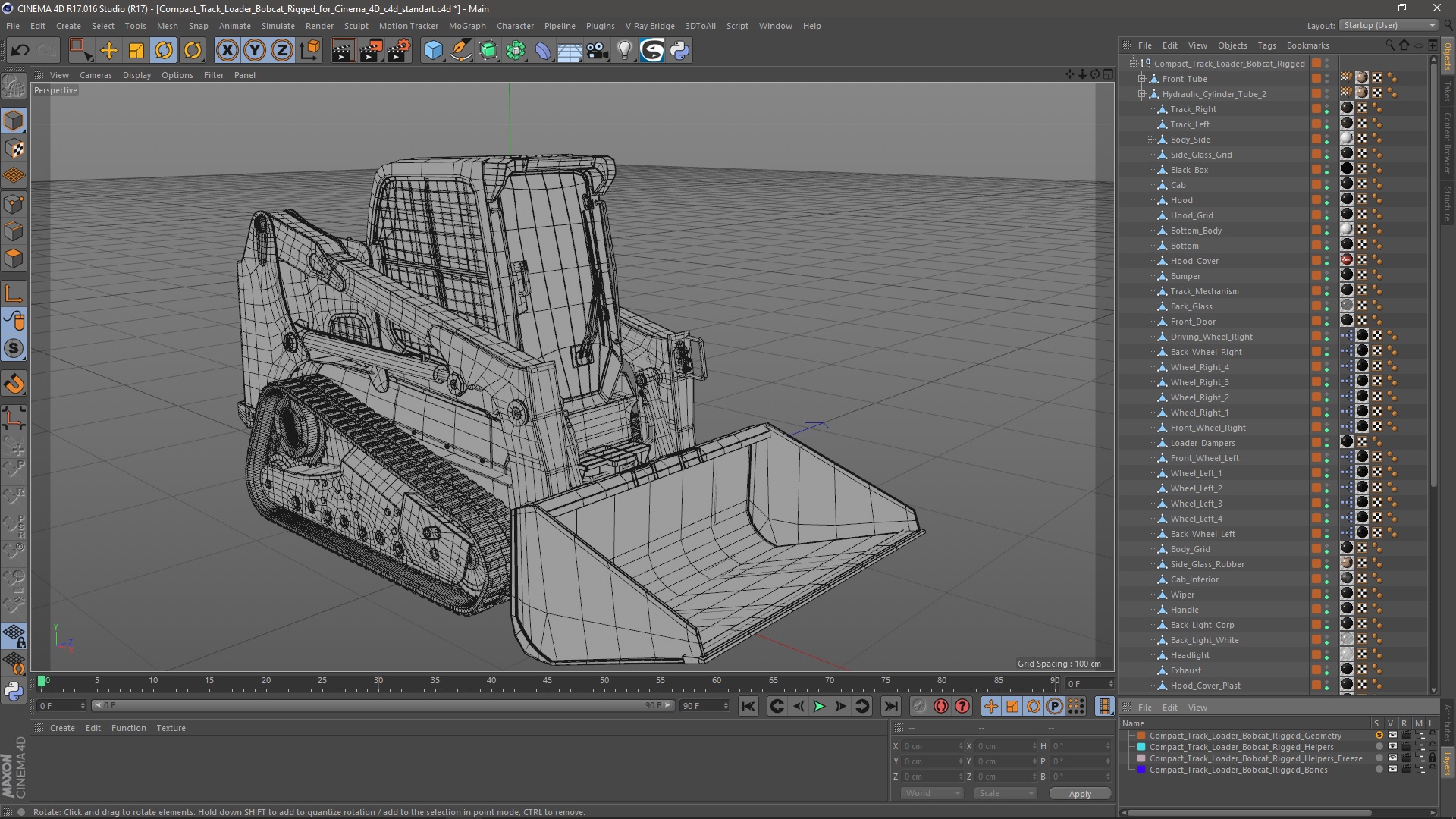Viewport: 1456px width, 819px height.
Task: Select the Move tool
Action: (109, 51)
